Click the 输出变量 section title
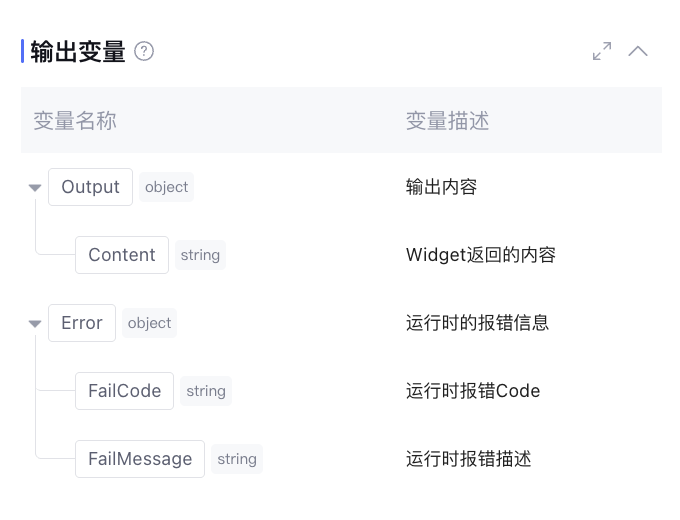Screen dimensions: 680x520 [x=78, y=51]
